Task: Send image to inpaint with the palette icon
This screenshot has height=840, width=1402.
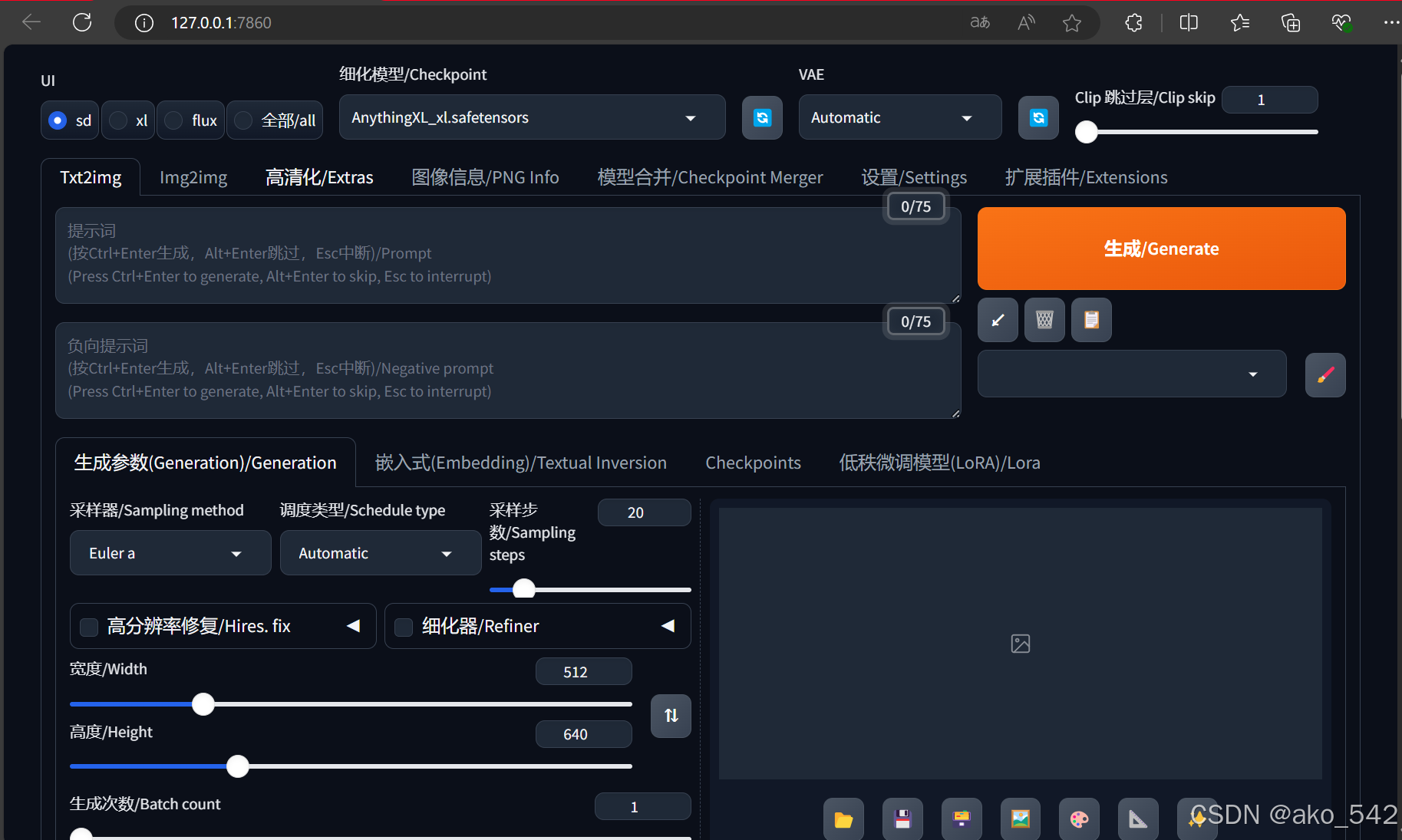Action: click(1079, 819)
